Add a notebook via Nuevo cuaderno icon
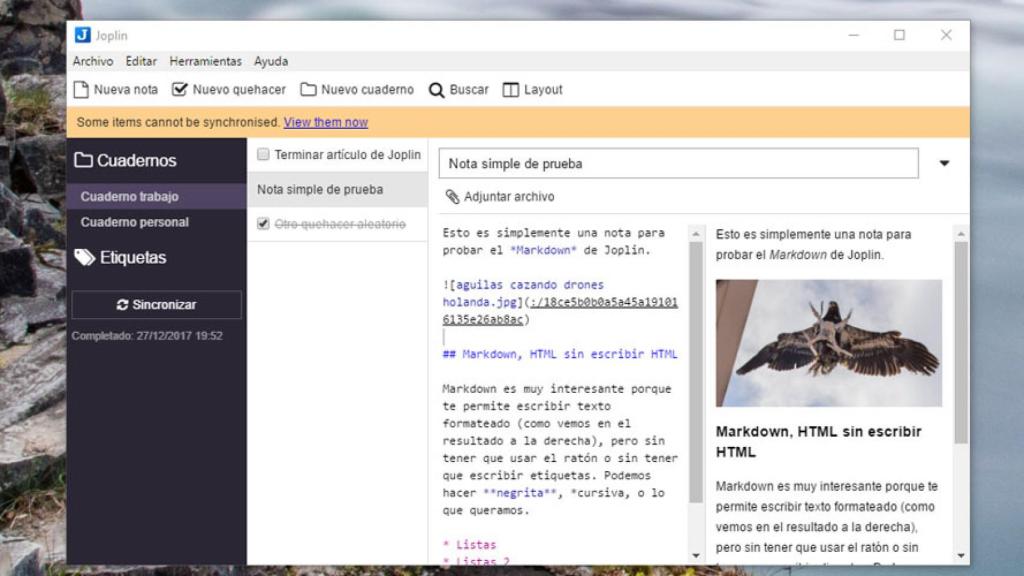 tap(310, 89)
